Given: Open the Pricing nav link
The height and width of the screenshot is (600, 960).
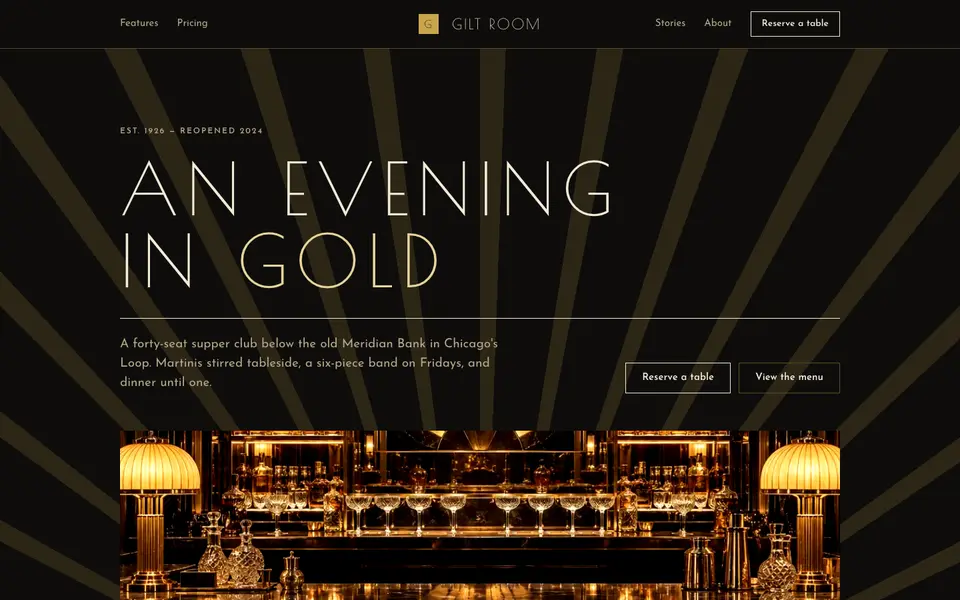Looking at the screenshot, I should [x=192, y=23].
